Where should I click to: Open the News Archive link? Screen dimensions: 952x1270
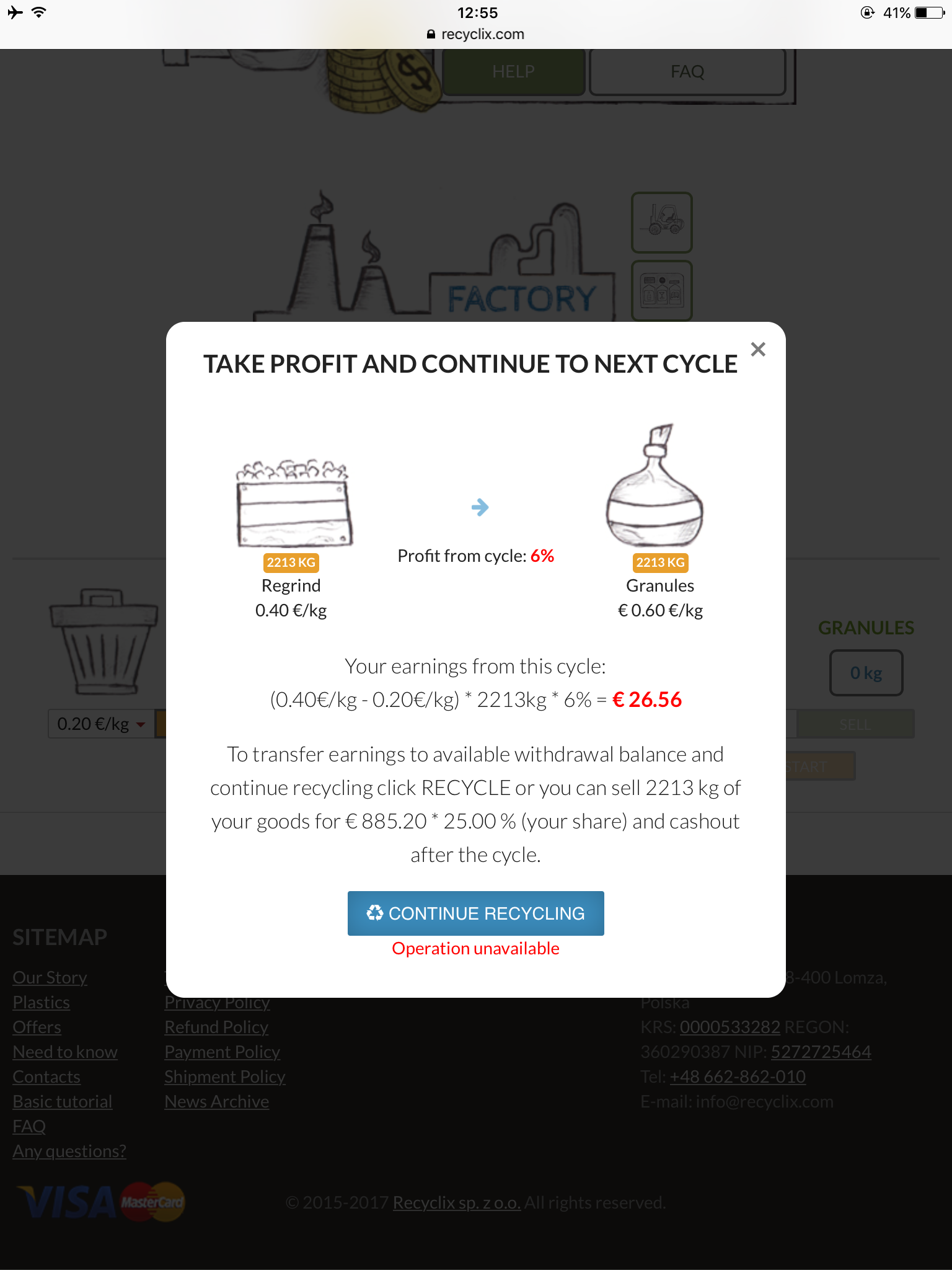tap(216, 1101)
